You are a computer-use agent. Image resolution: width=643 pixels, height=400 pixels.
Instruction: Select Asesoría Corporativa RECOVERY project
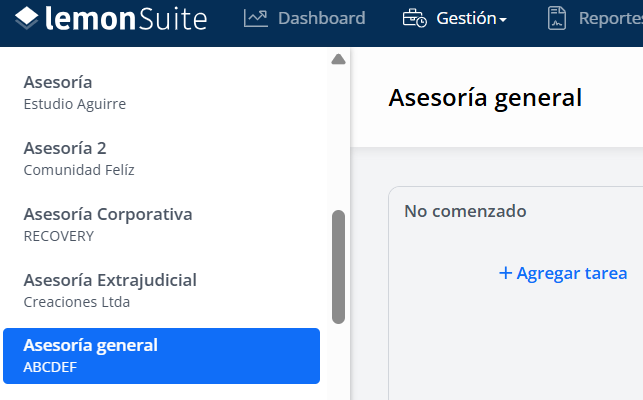pos(161,225)
